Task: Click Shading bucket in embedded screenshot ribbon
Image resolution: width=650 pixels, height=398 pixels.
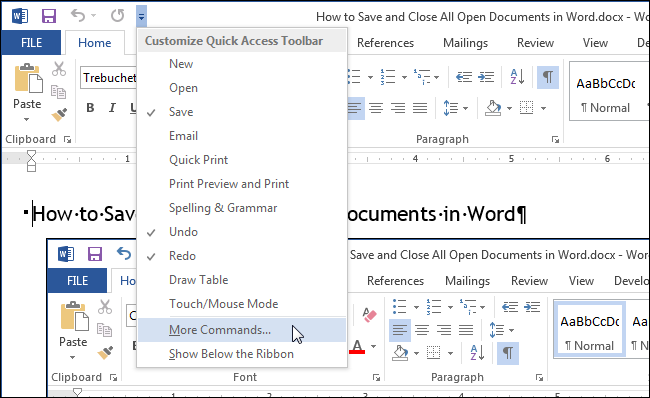Action: pyautogui.click(x=400, y=353)
